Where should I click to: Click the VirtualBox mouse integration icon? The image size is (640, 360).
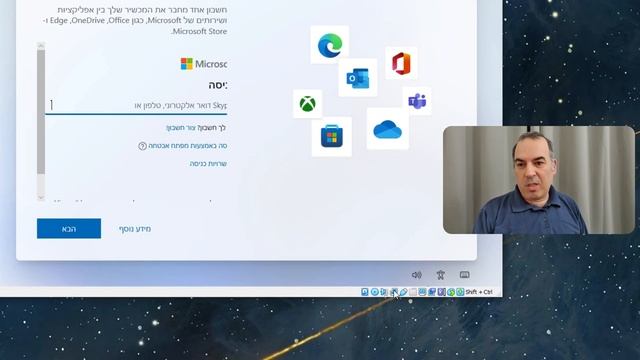click(451, 292)
